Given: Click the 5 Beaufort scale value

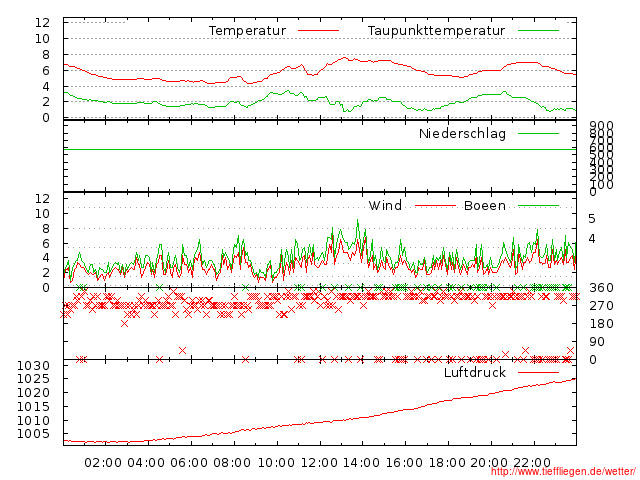Looking at the screenshot, I should [x=592, y=219].
